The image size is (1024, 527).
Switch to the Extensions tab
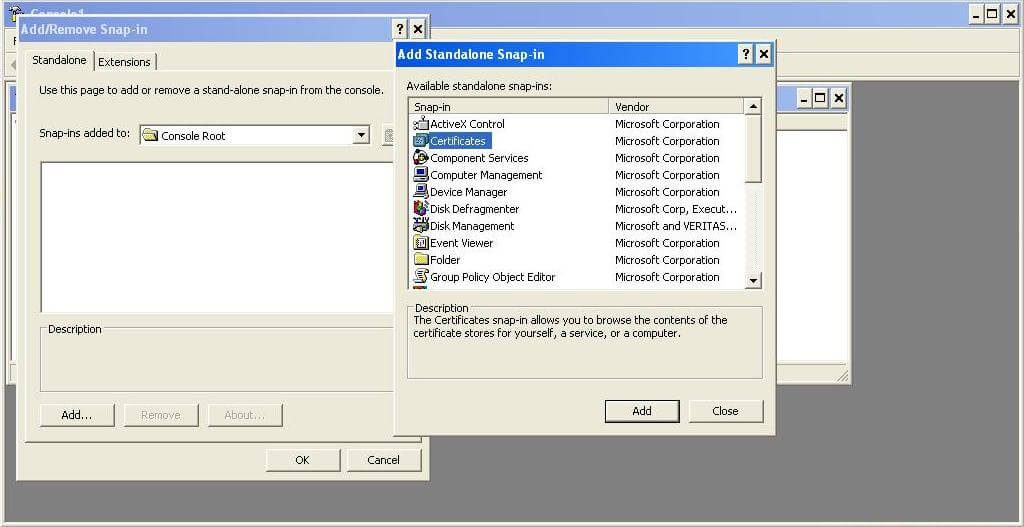[x=124, y=62]
